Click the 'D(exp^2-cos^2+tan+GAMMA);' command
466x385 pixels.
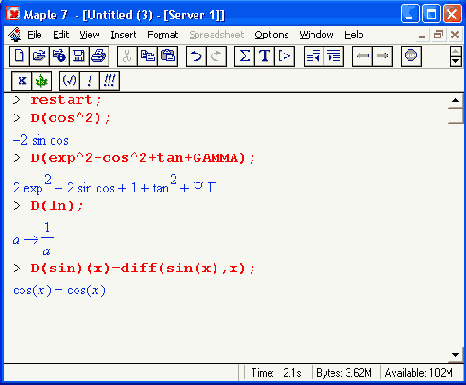pos(142,158)
